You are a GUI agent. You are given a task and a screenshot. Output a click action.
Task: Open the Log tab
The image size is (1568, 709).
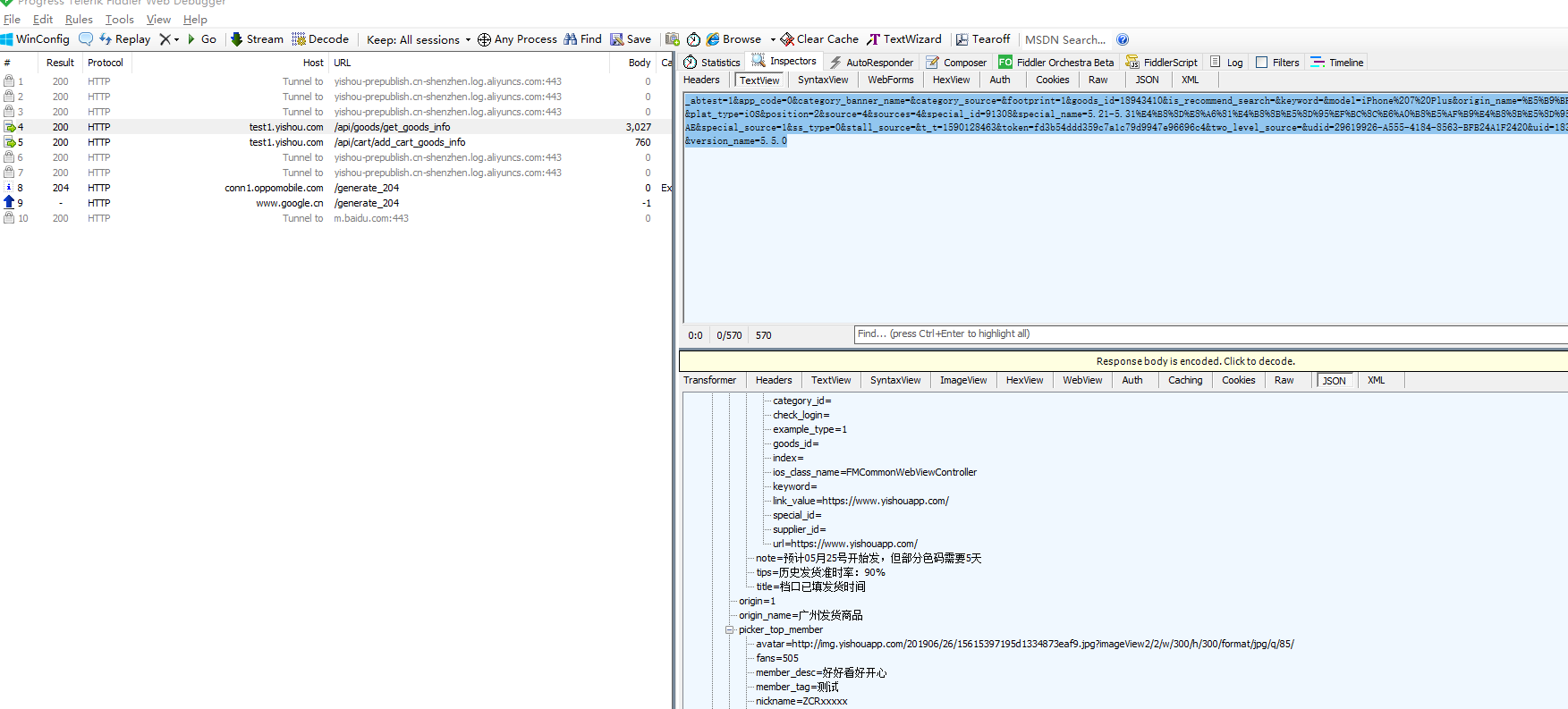(x=1226, y=63)
